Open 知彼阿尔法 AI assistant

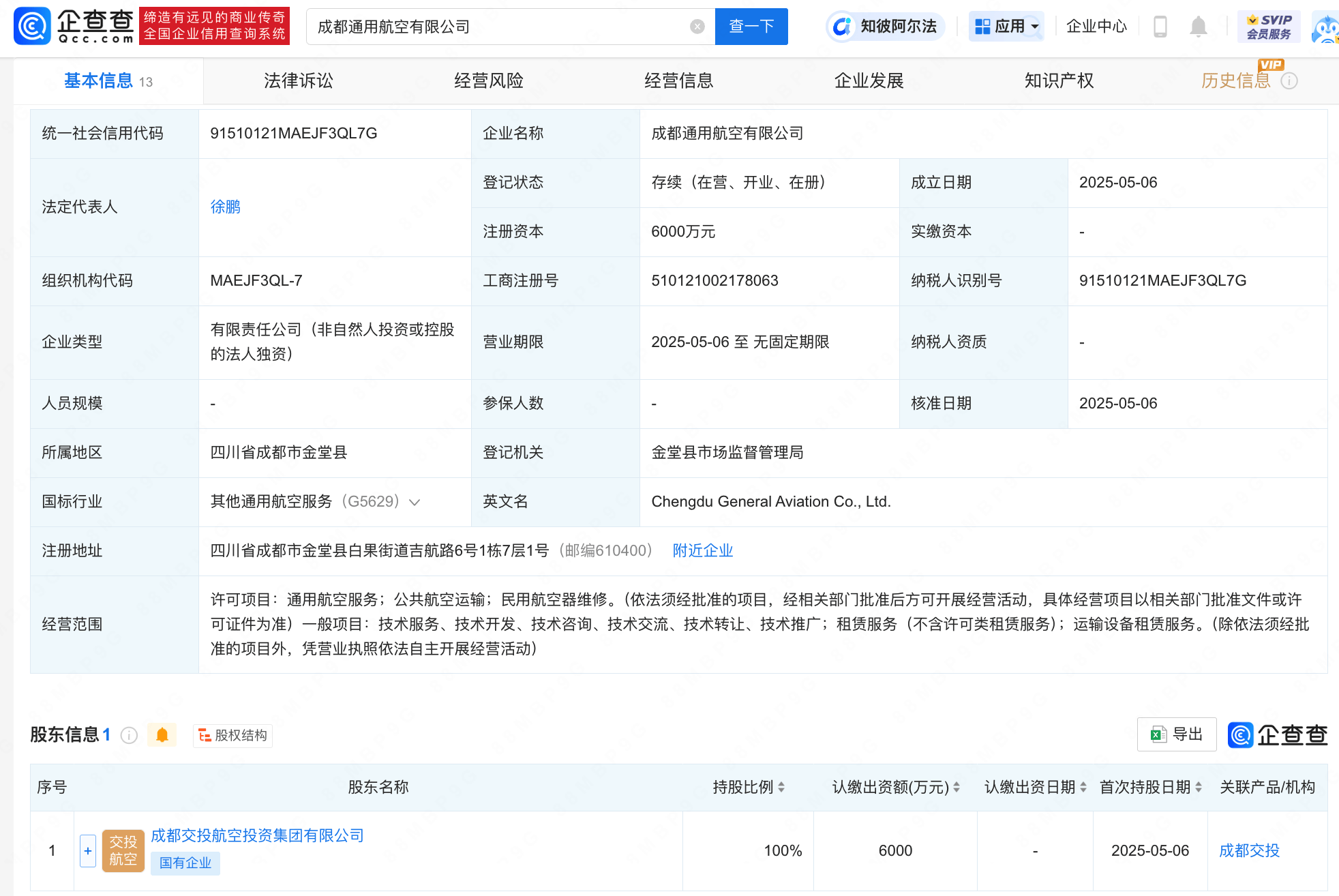886,27
